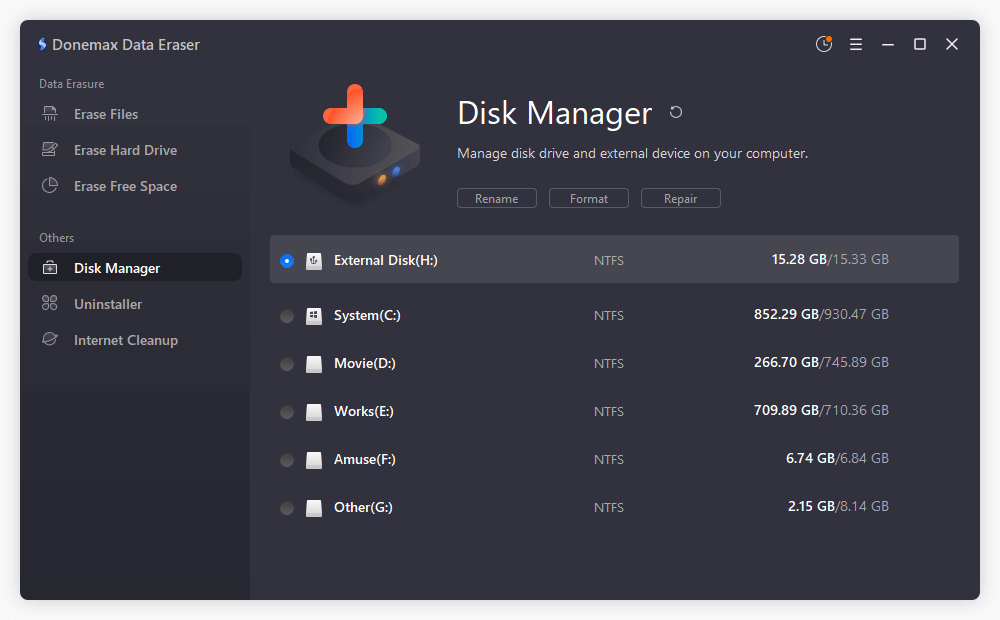1000x620 pixels.
Task: Click the Disk Manager page heading
Action: (x=555, y=113)
